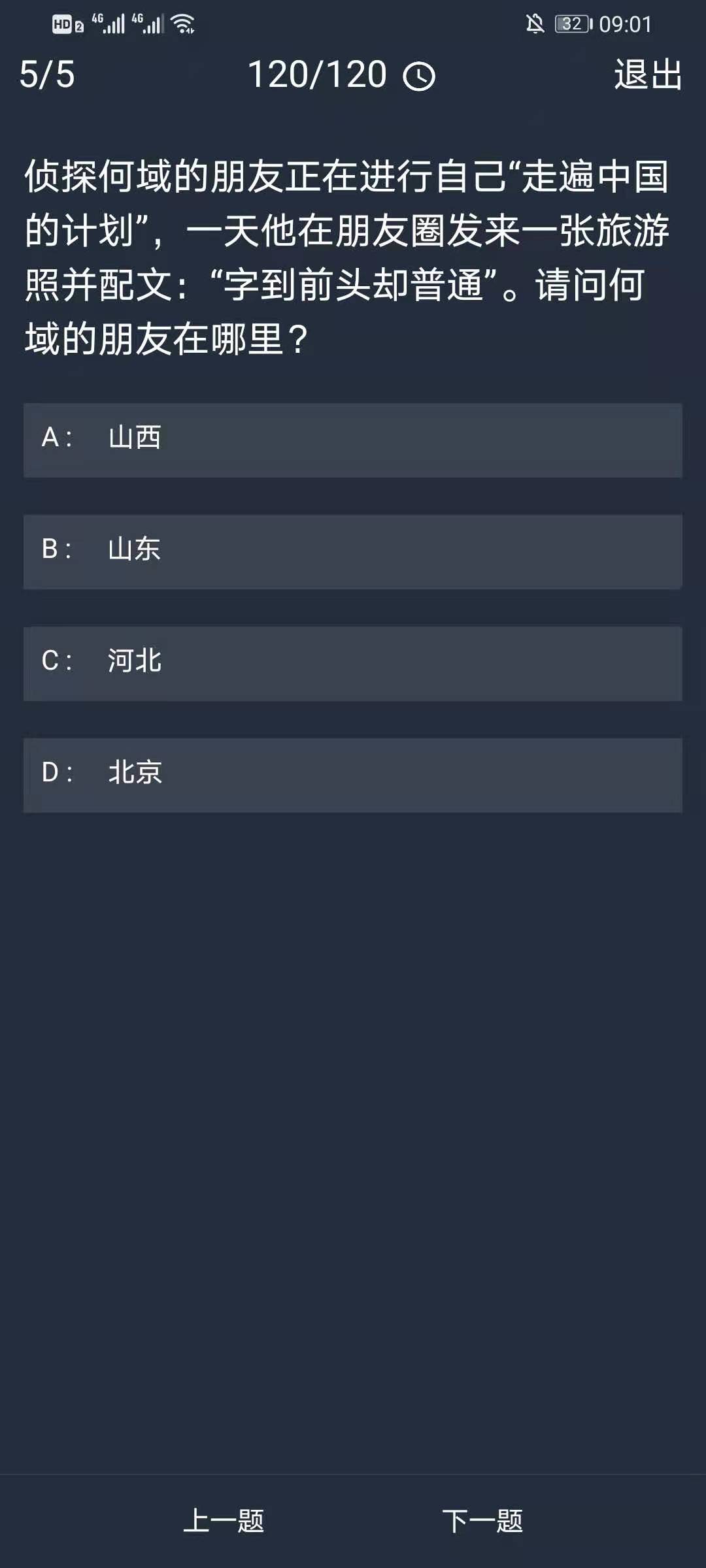Viewport: 706px width, 1568px height.
Task: Tap the 5/5 question counter
Action: tap(47, 74)
